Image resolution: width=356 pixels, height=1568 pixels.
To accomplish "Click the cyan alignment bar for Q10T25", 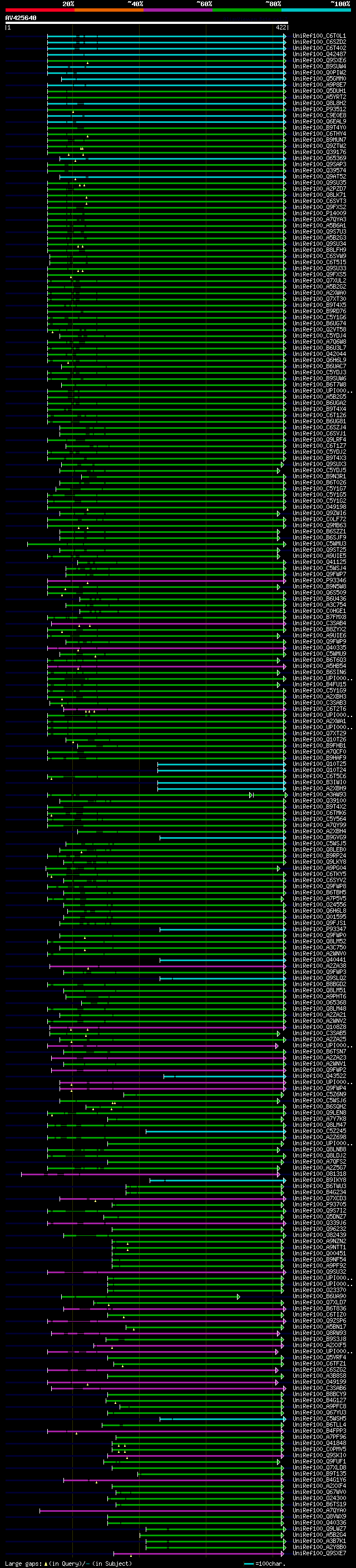I will point(221,764).
